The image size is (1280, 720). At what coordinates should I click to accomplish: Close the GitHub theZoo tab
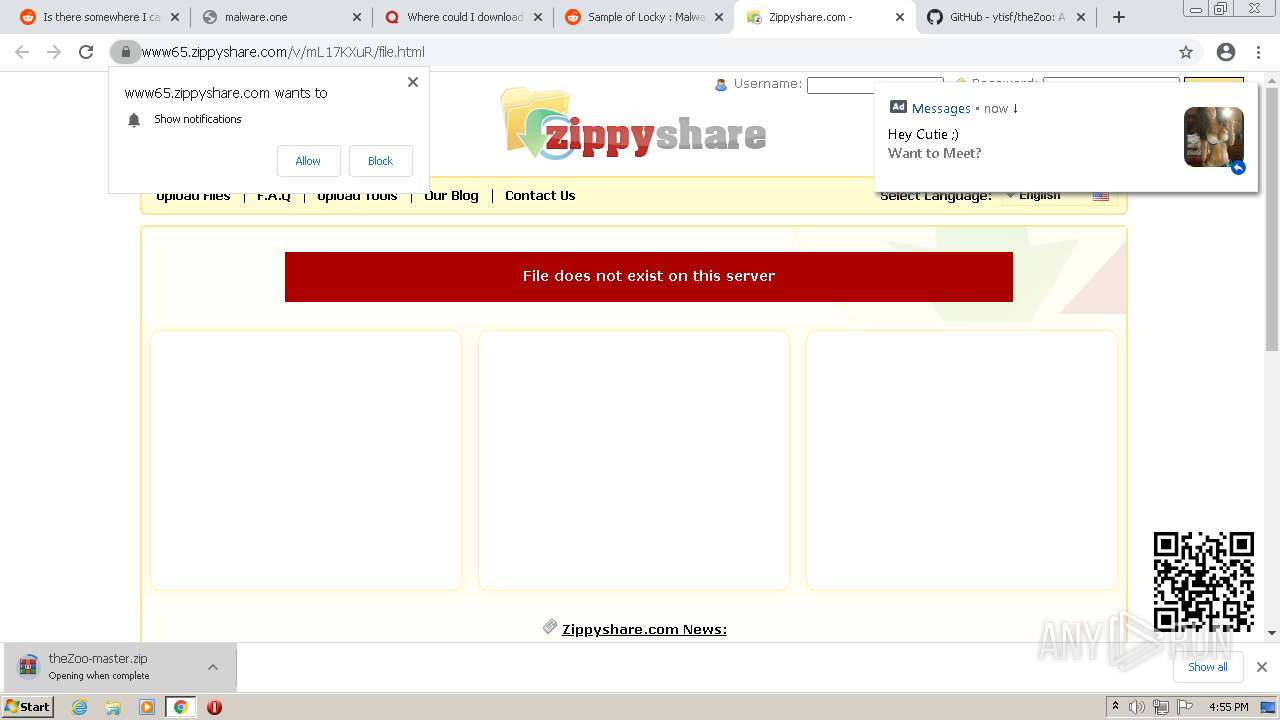pyautogui.click(x=1080, y=17)
